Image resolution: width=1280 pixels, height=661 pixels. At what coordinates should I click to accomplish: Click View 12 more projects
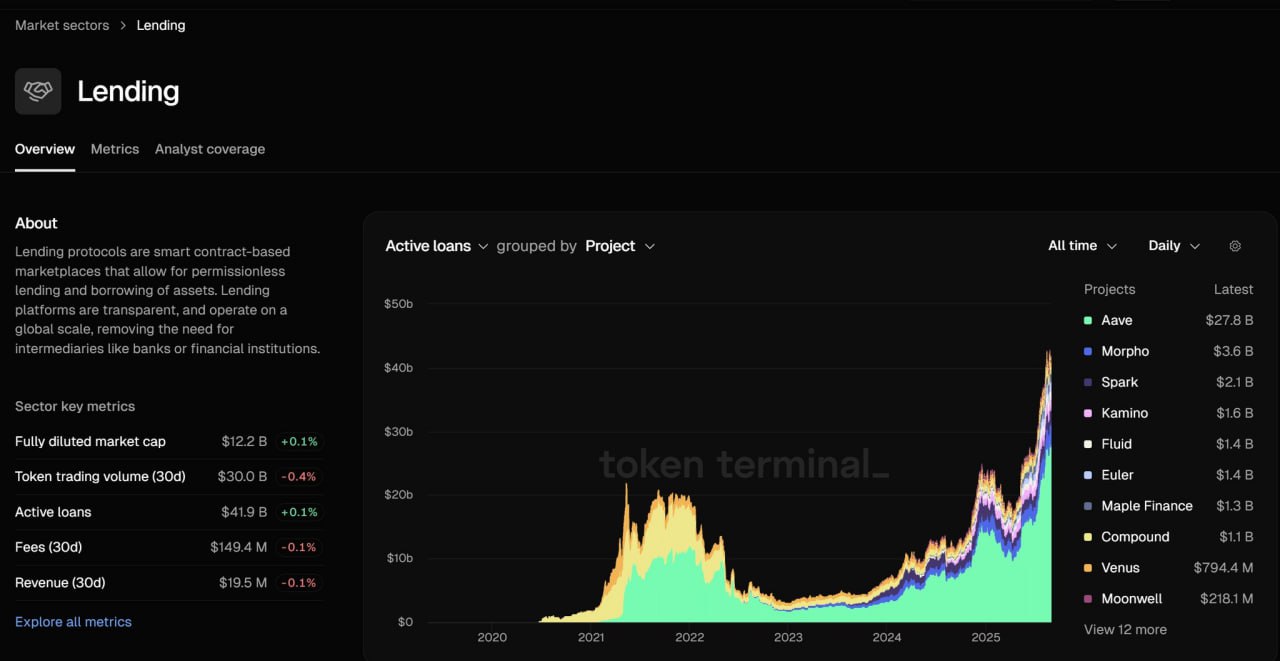1125,630
